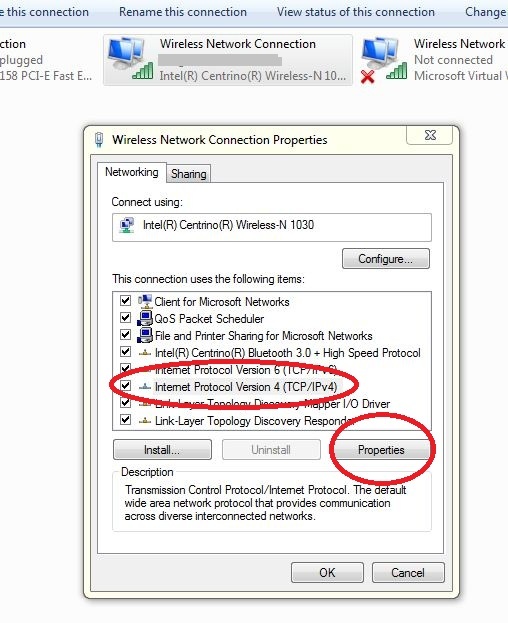Click Rename this connection in the toolbar
Image resolution: width=508 pixels, height=623 pixels.
(x=183, y=12)
